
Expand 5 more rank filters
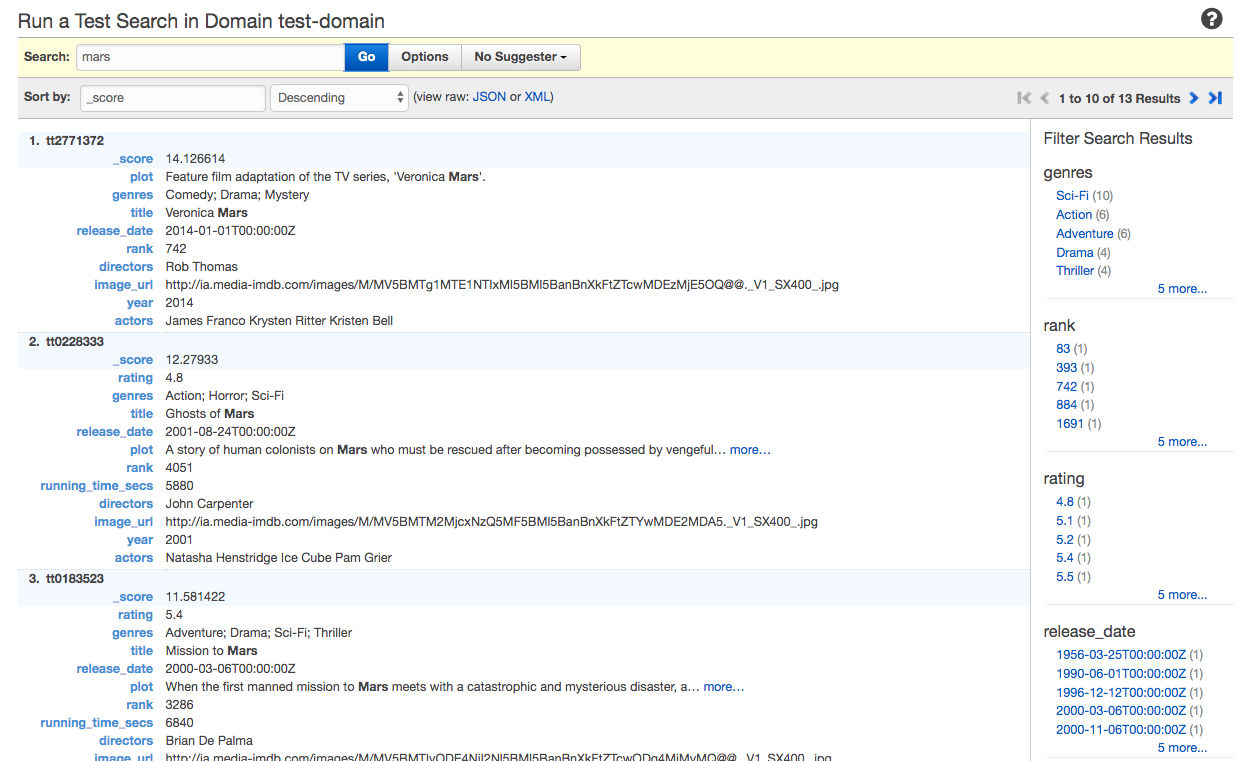tap(1181, 442)
